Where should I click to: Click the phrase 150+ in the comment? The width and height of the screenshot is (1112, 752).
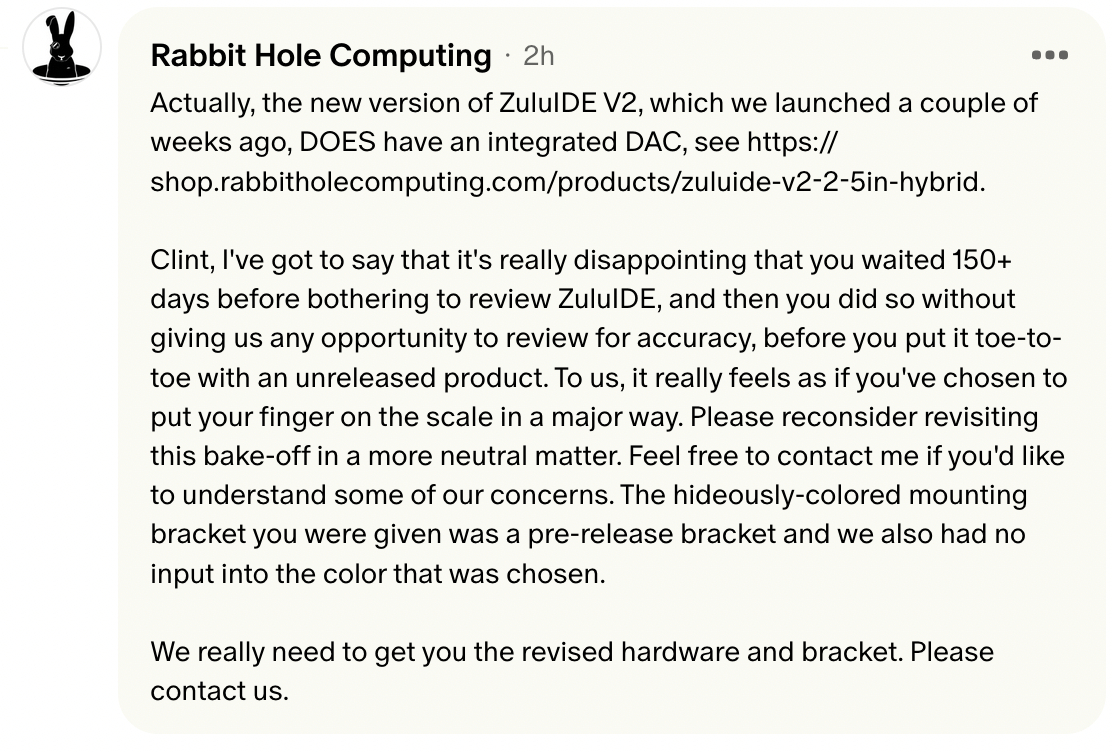(x=977, y=260)
